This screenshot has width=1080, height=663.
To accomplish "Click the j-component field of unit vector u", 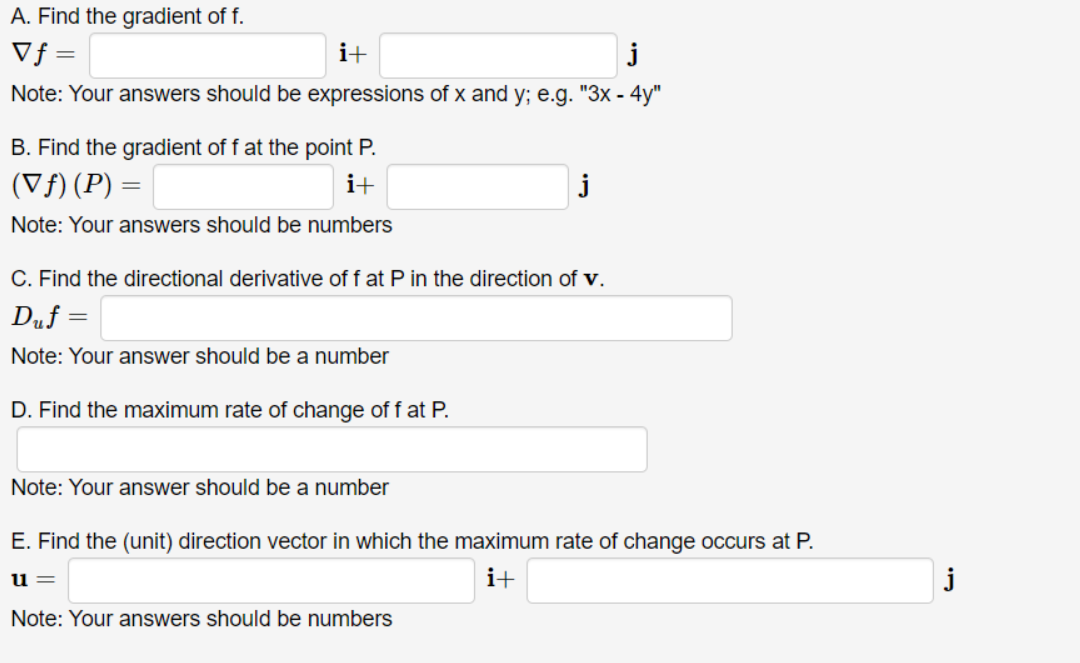I will tap(730, 580).
